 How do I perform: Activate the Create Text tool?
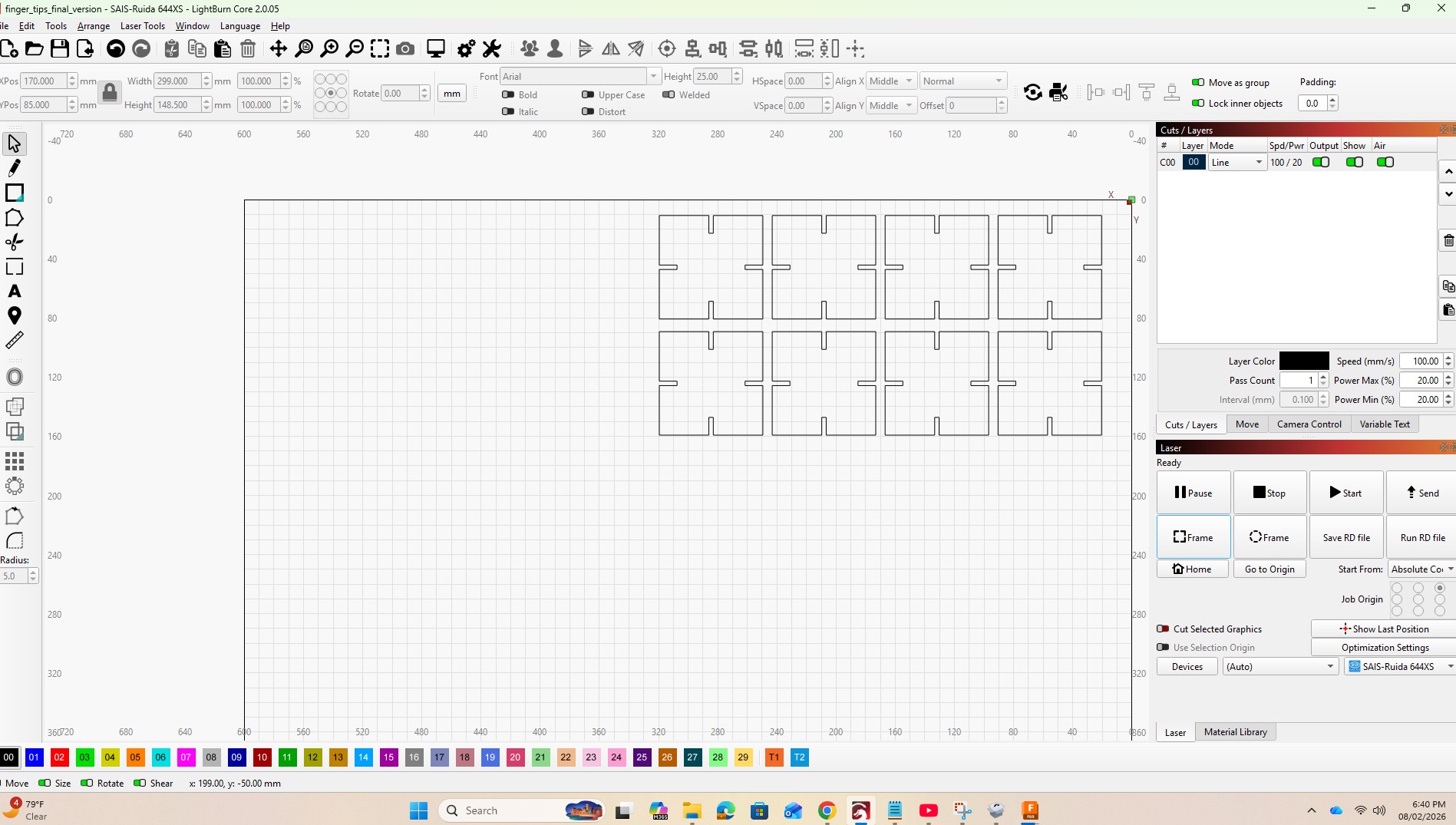[15, 291]
